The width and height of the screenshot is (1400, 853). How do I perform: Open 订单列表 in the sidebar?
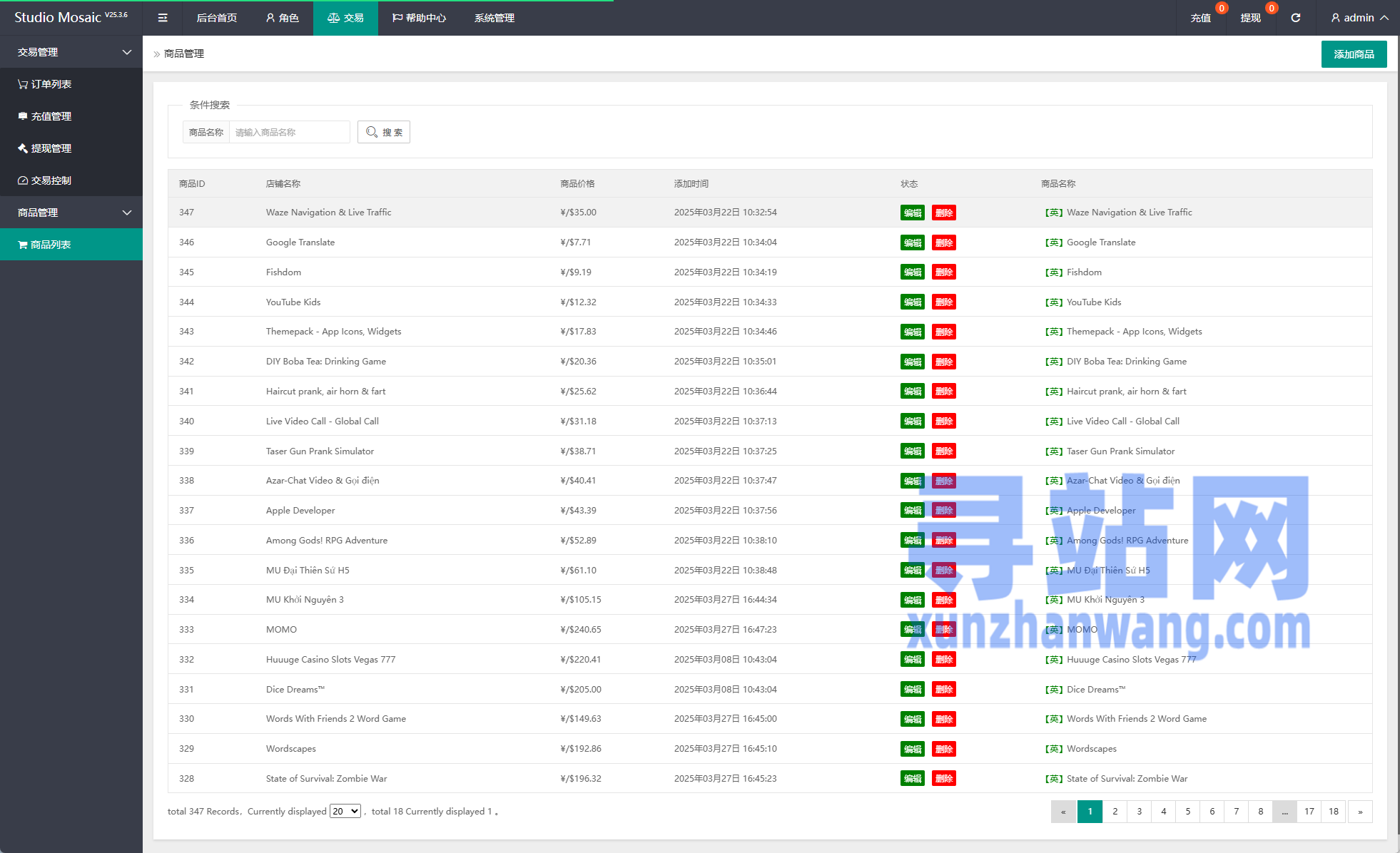pos(71,84)
